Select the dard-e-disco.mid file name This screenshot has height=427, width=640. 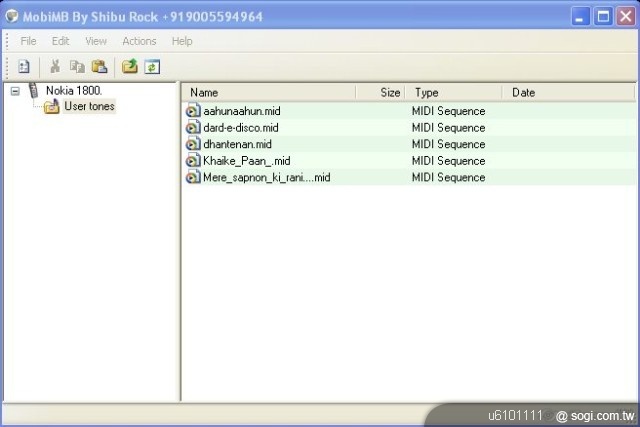click(241, 128)
